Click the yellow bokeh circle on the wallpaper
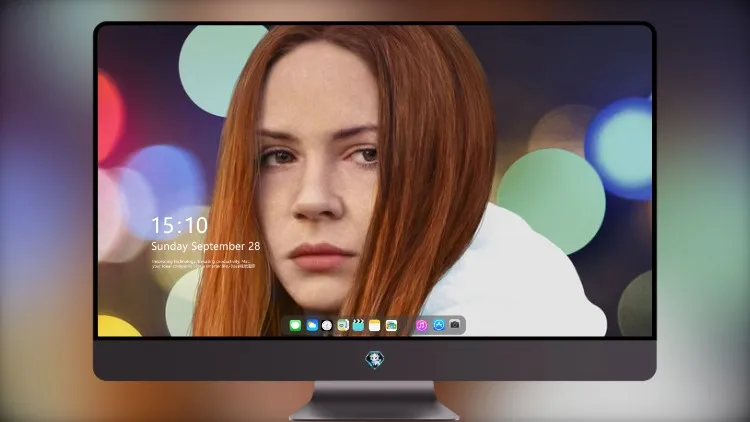 [x=117, y=326]
